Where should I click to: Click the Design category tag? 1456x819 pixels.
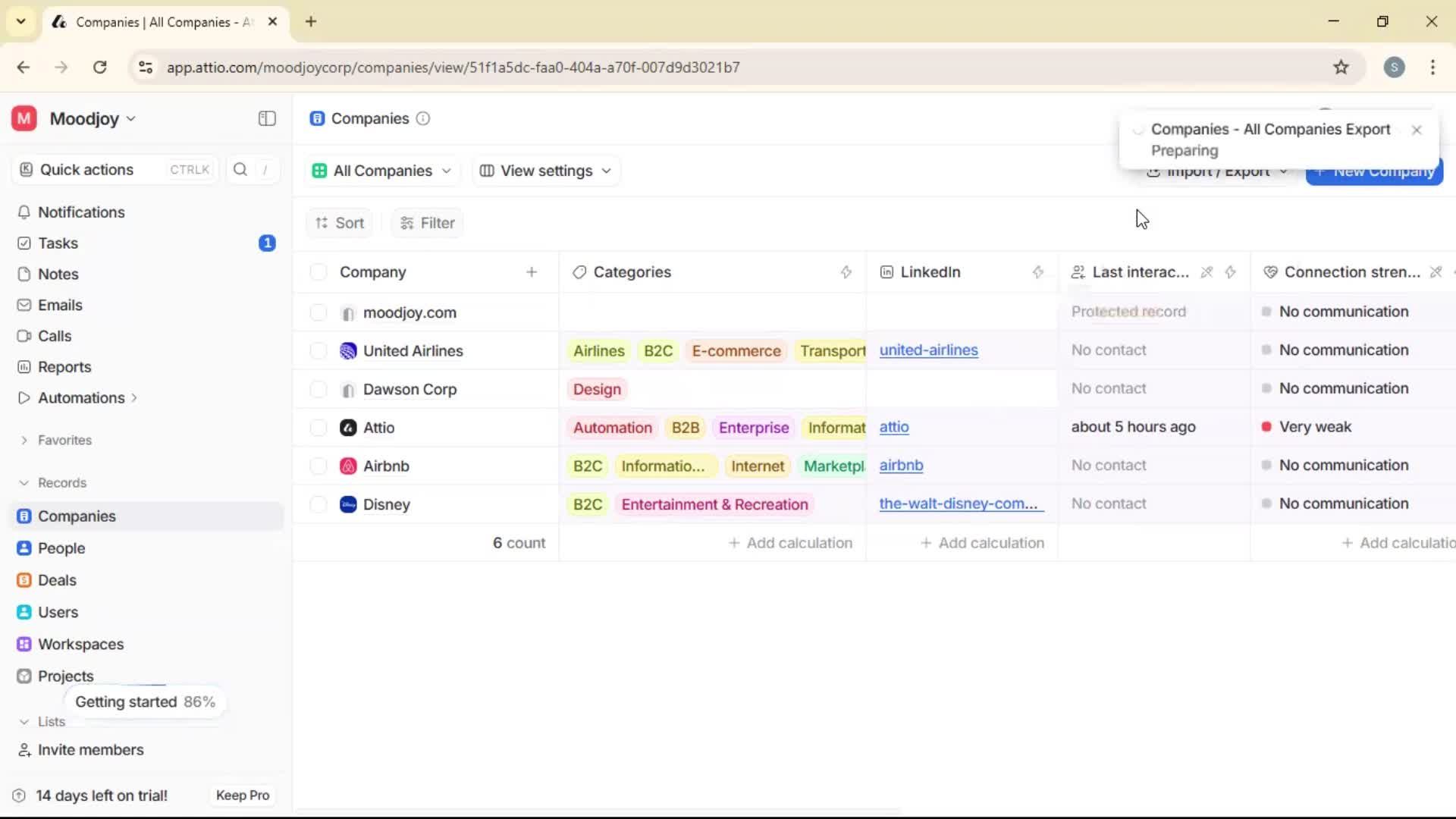tap(597, 389)
